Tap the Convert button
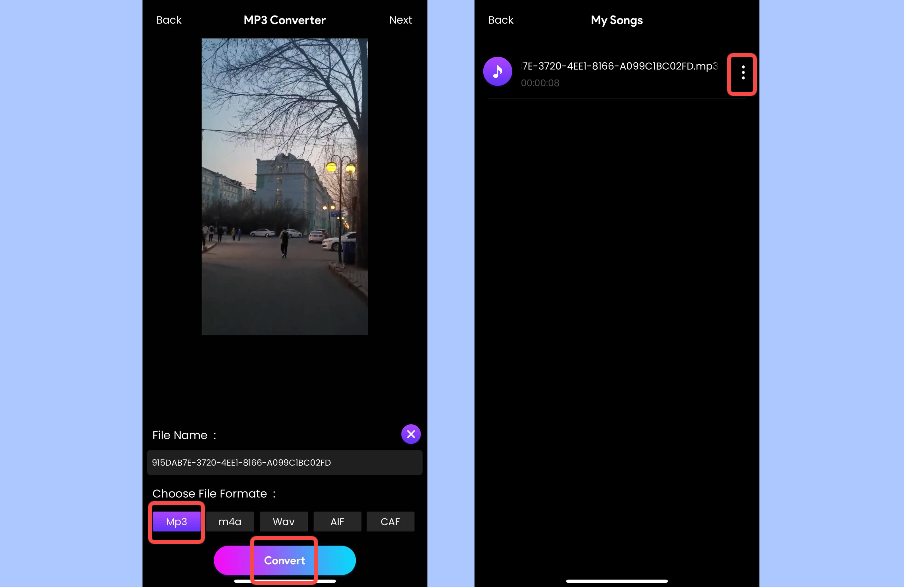The width and height of the screenshot is (904, 587). point(285,560)
